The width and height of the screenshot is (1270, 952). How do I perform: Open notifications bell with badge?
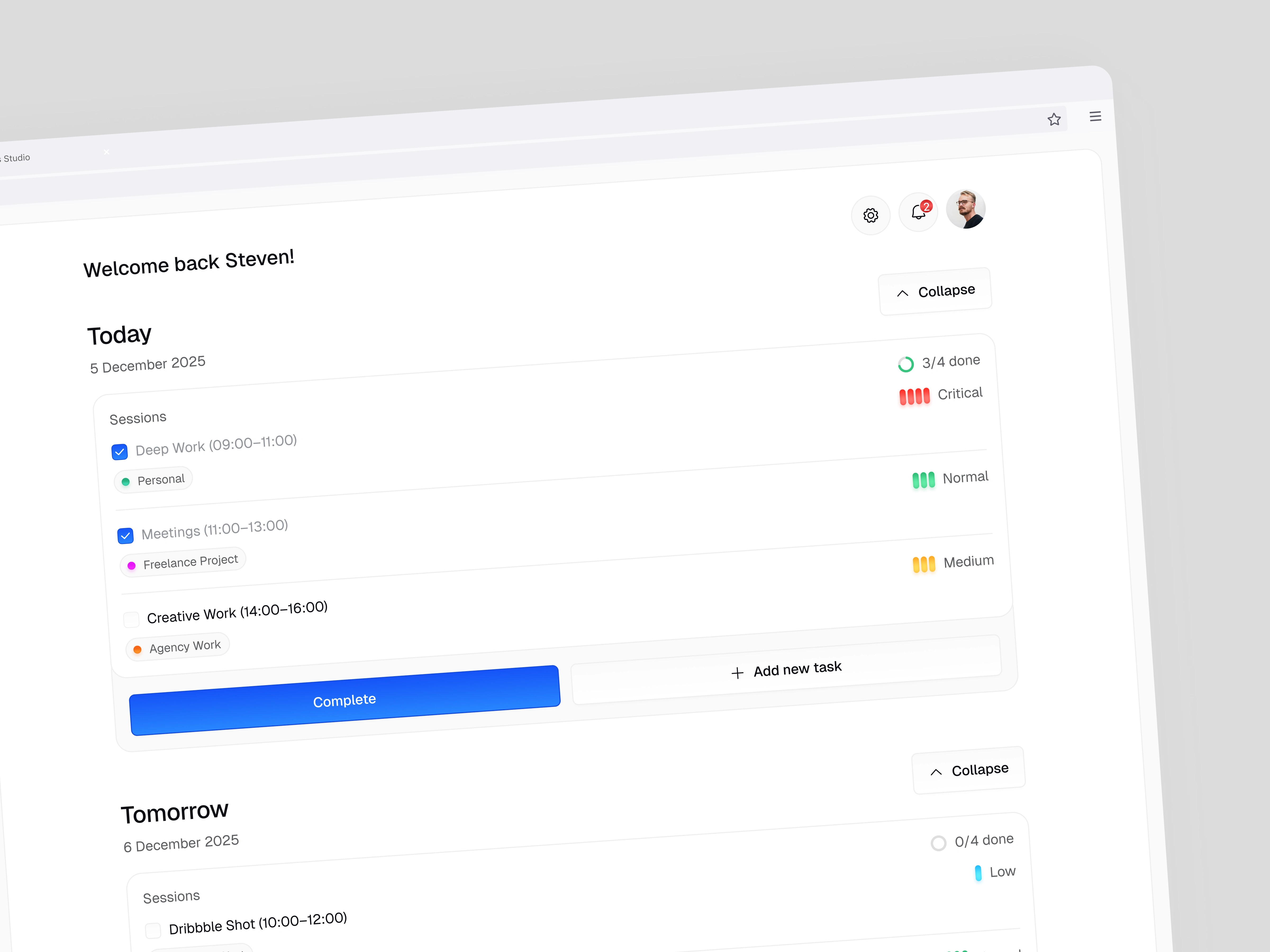(x=918, y=212)
